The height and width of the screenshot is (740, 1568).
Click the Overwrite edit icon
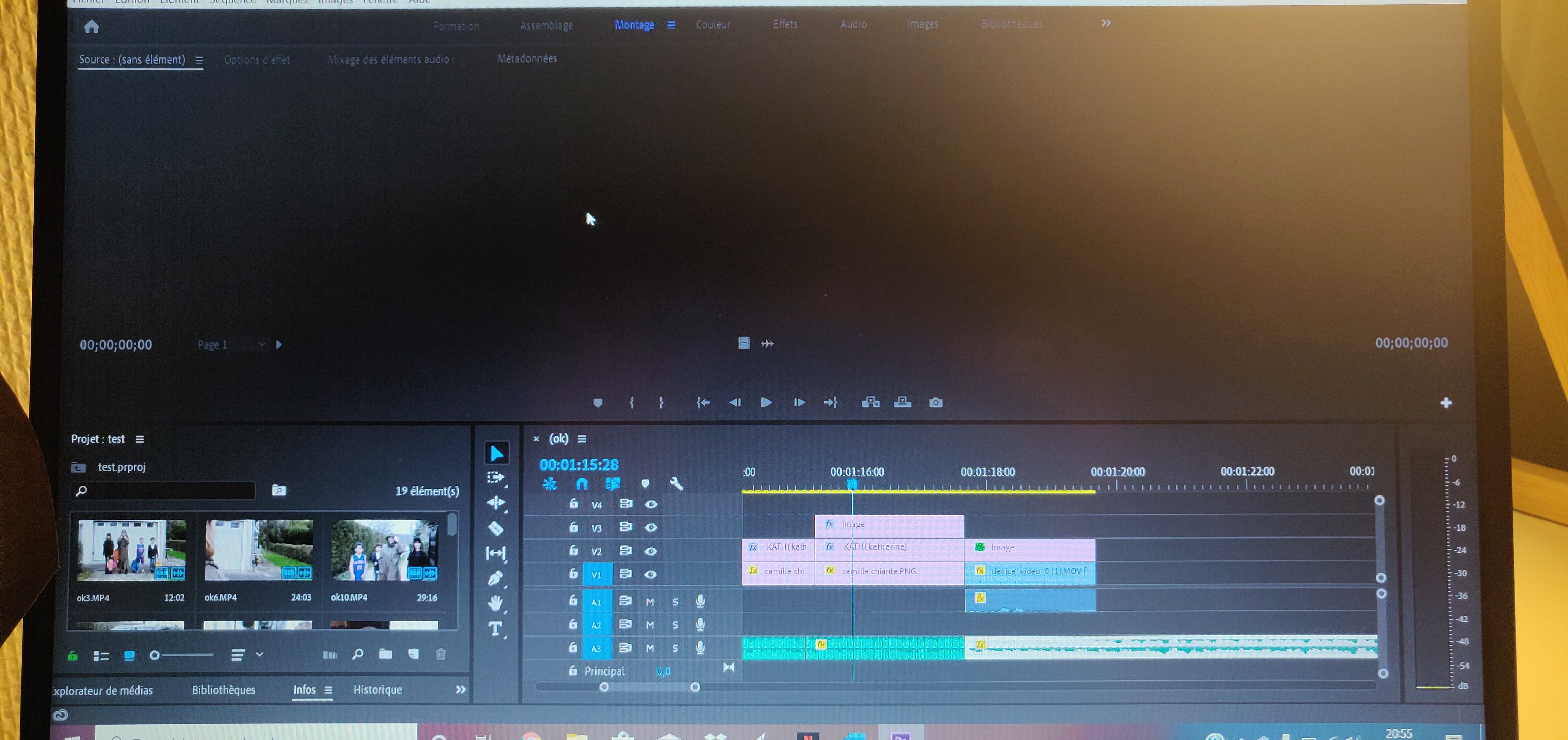pyautogui.click(x=902, y=402)
